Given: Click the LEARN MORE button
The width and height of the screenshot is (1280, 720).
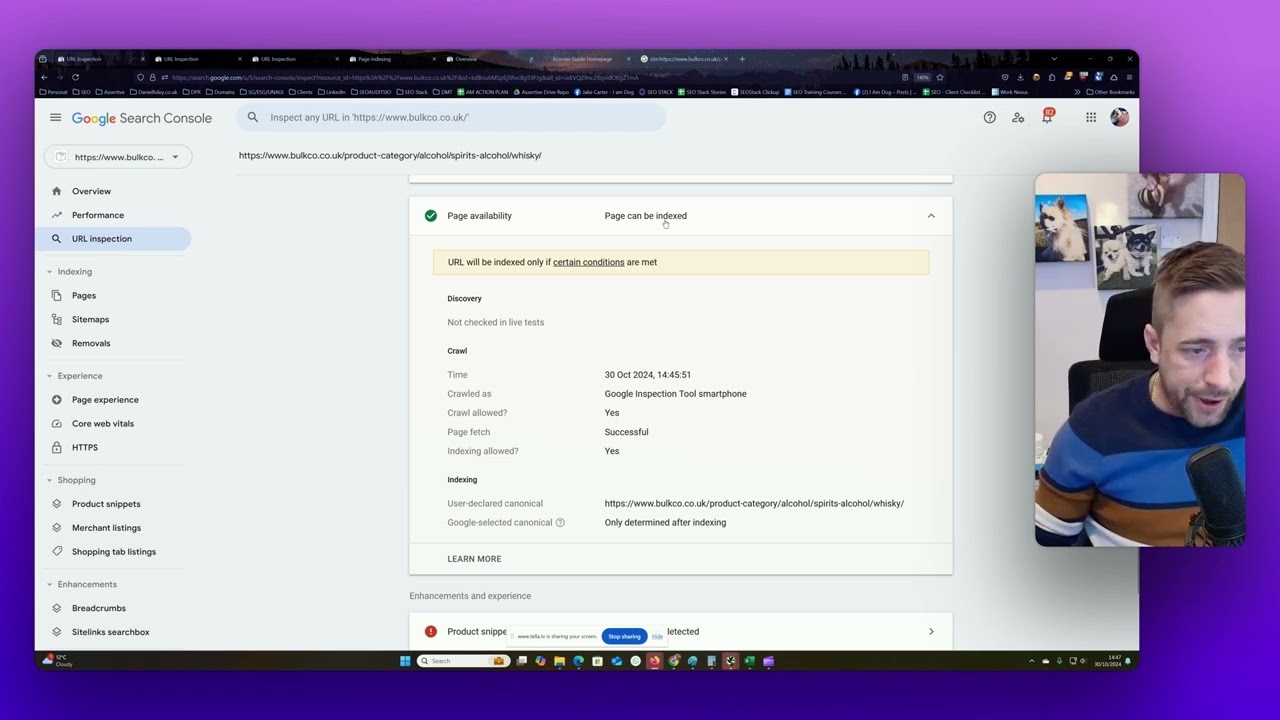Looking at the screenshot, I should [x=474, y=559].
